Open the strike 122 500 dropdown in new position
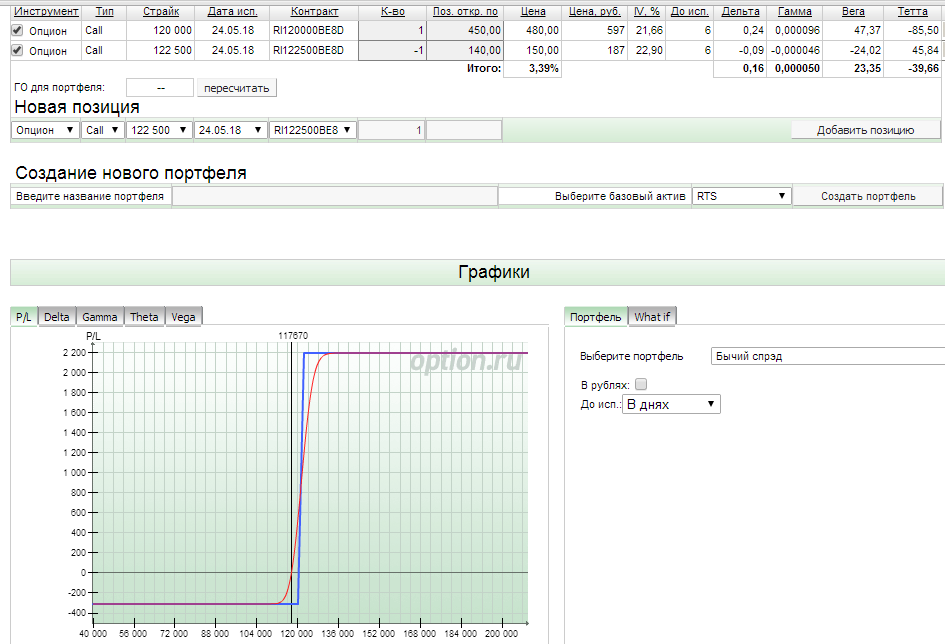 158,130
